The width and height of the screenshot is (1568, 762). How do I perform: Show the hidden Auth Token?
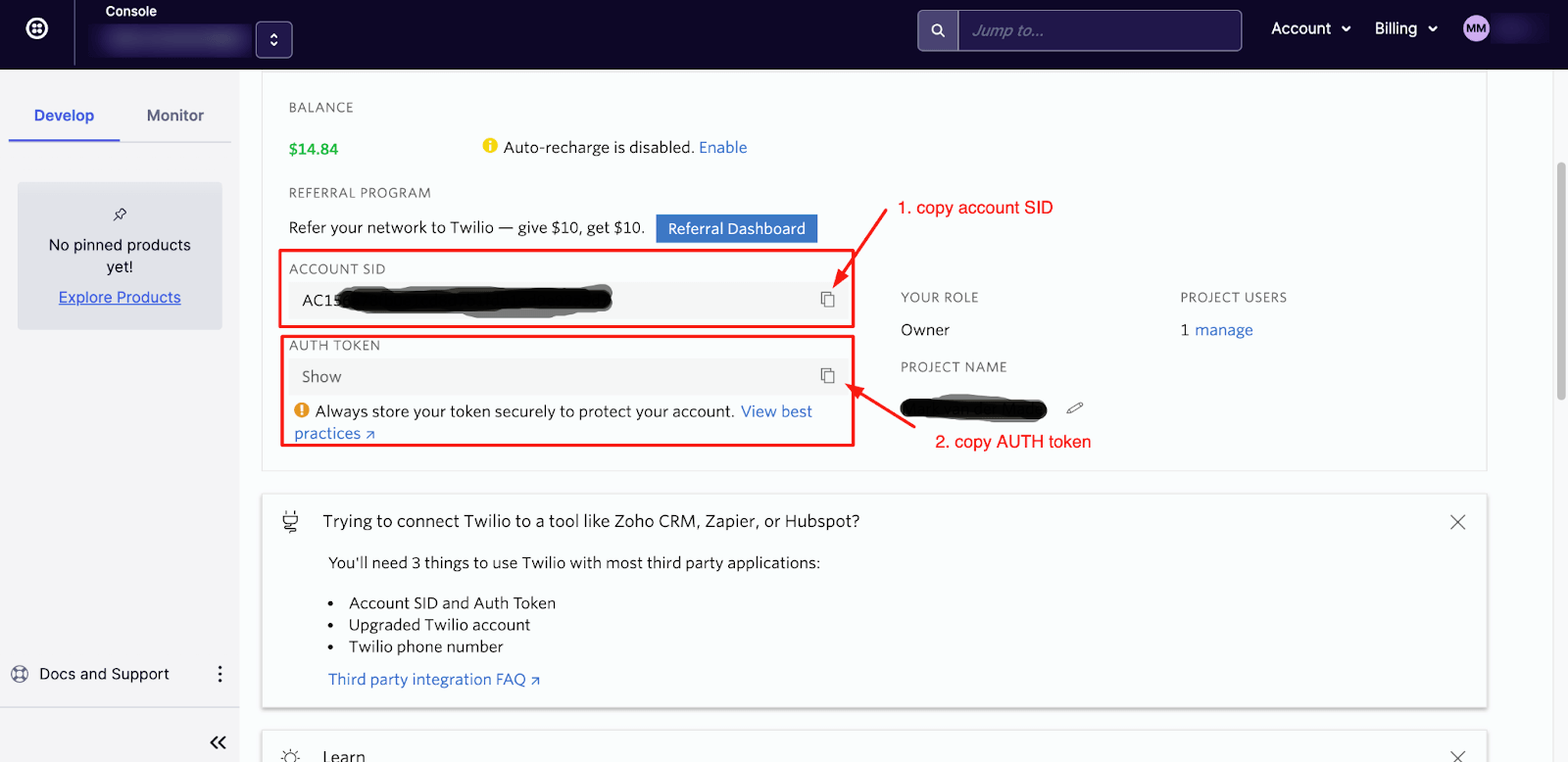(x=321, y=377)
